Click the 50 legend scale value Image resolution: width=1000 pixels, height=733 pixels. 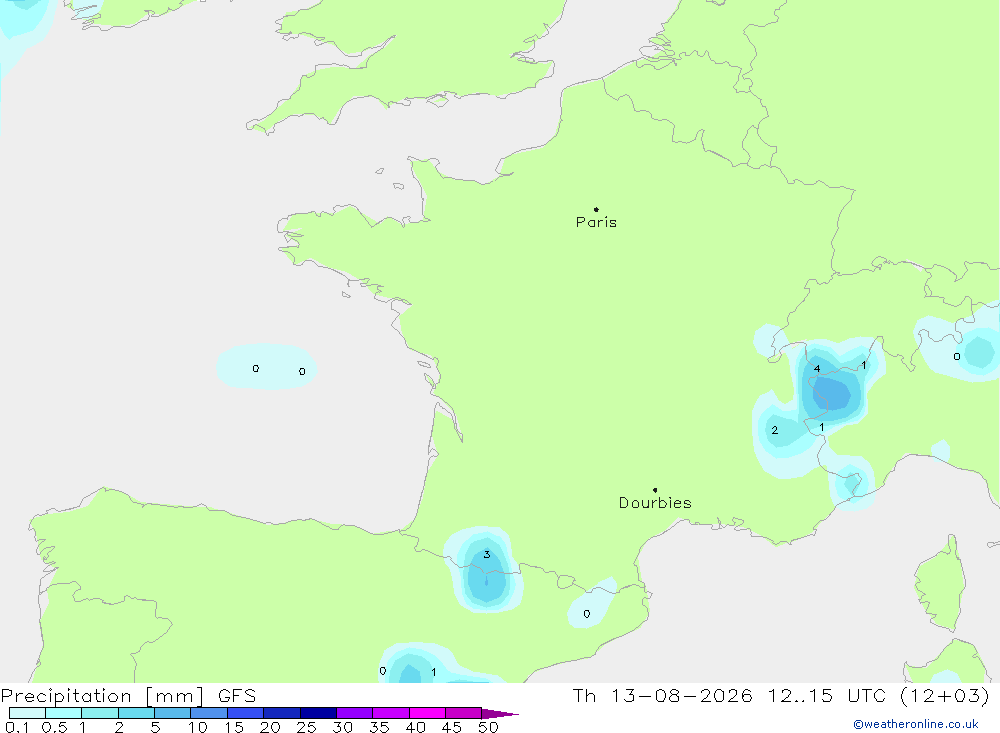click(x=489, y=727)
